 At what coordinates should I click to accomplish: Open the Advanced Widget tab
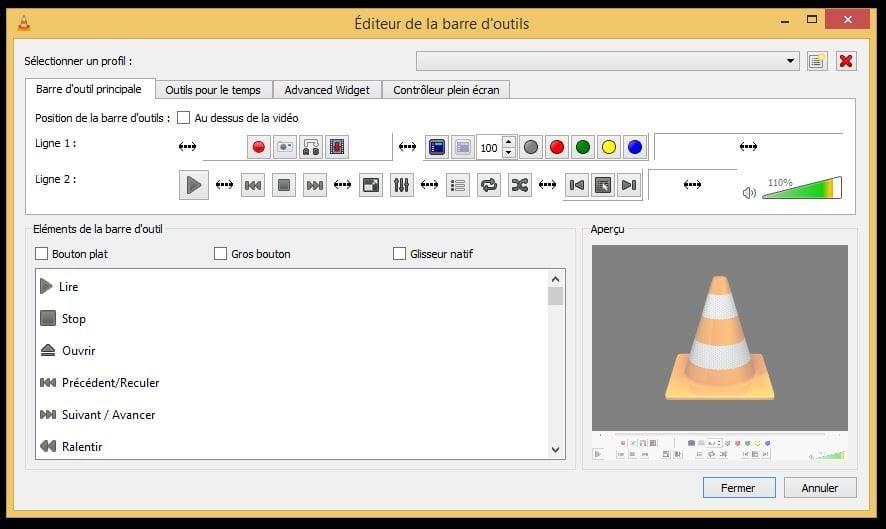coord(327,90)
